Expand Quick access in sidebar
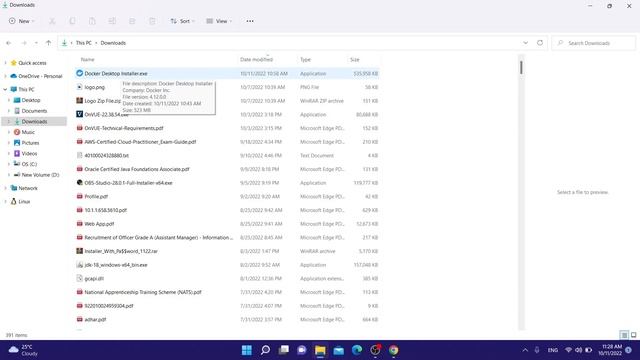 tap(5, 63)
